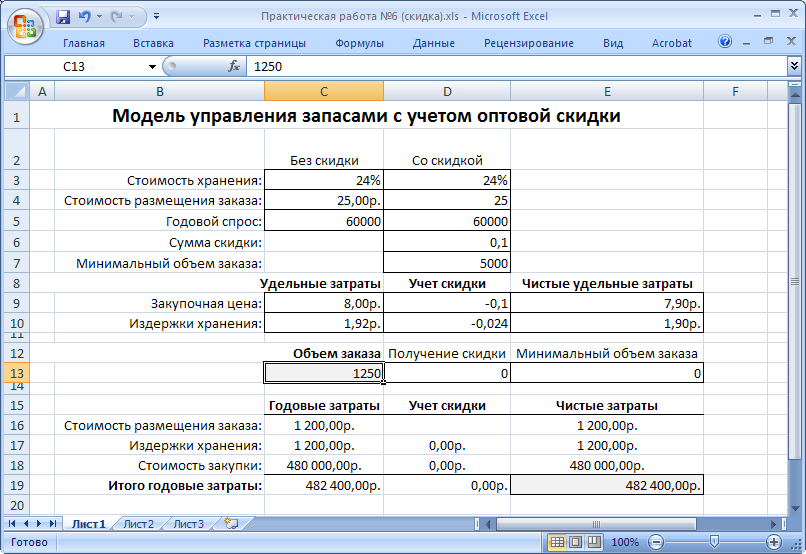
Task: Open Excel Help question mark icon
Action: click(725, 42)
